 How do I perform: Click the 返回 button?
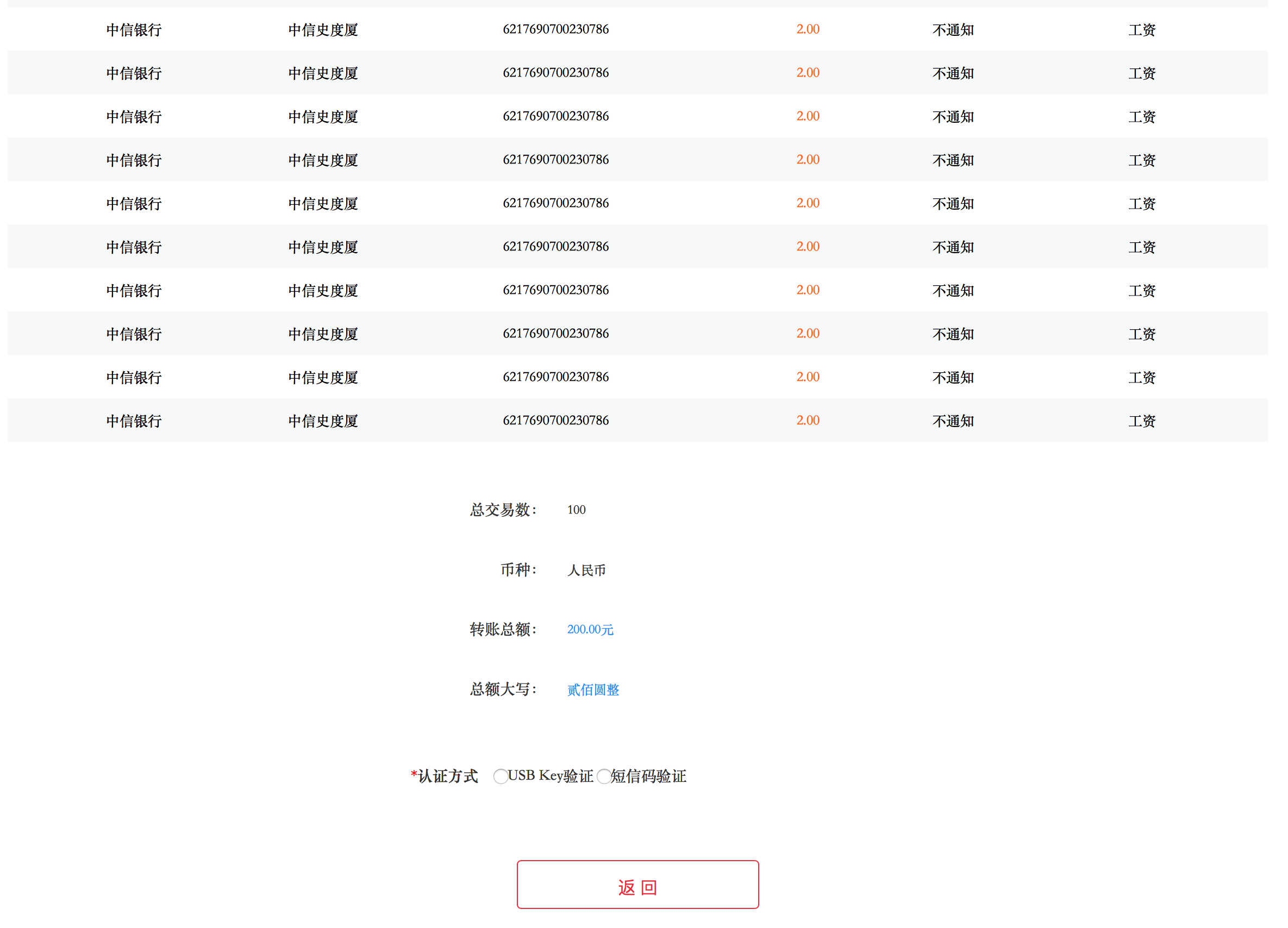(x=637, y=885)
